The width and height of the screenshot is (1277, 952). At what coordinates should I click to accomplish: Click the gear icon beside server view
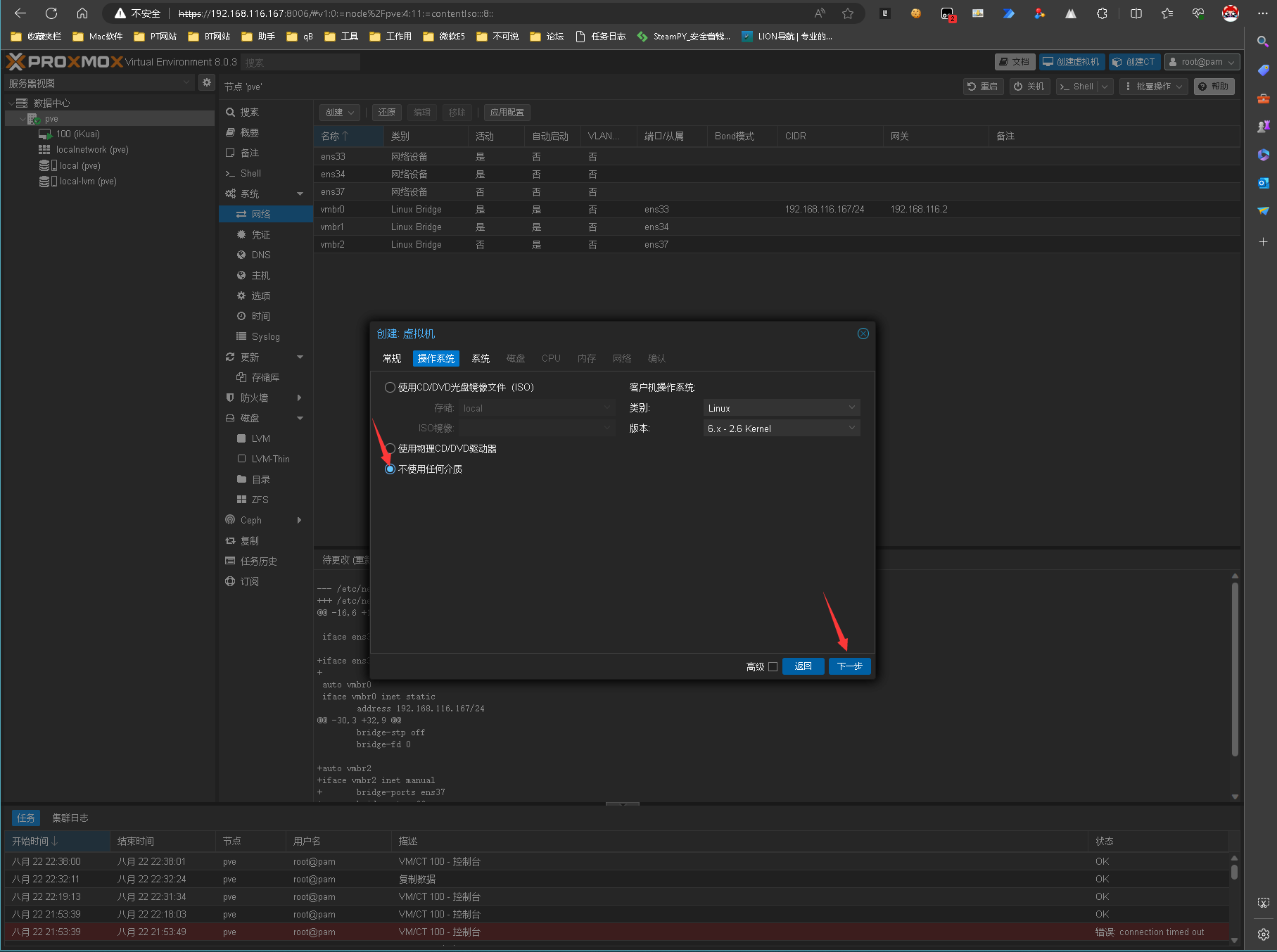tap(206, 83)
